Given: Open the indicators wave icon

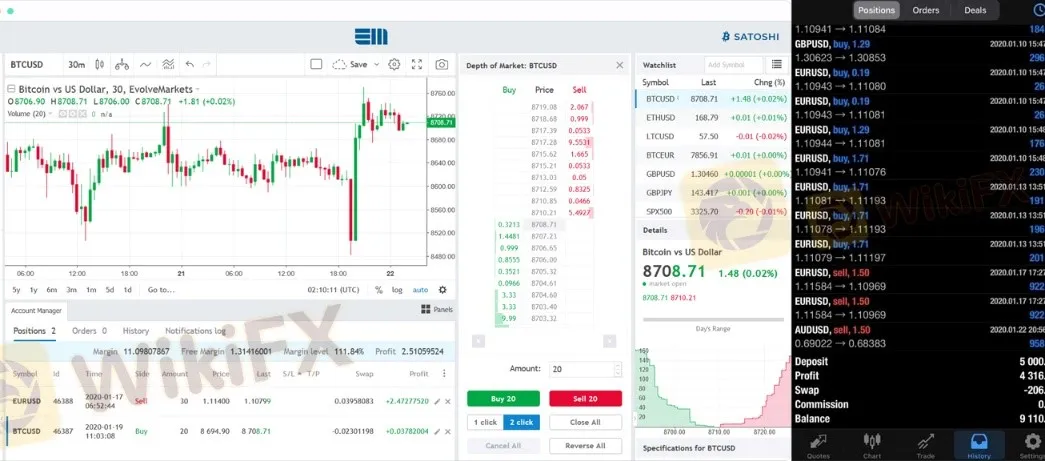Looking at the screenshot, I should click(145, 65).
